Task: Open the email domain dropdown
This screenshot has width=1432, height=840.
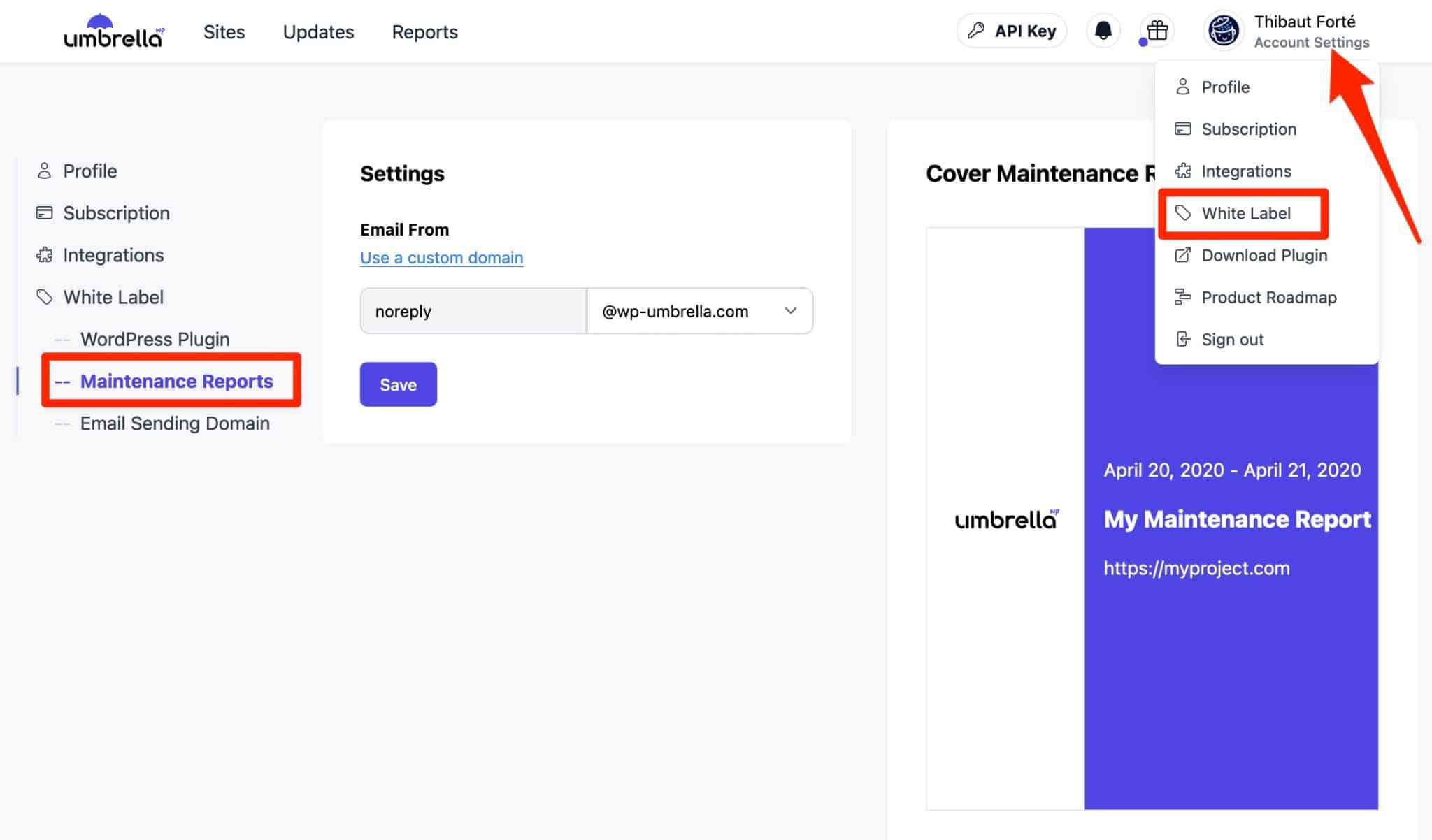Action: [789, 311]
